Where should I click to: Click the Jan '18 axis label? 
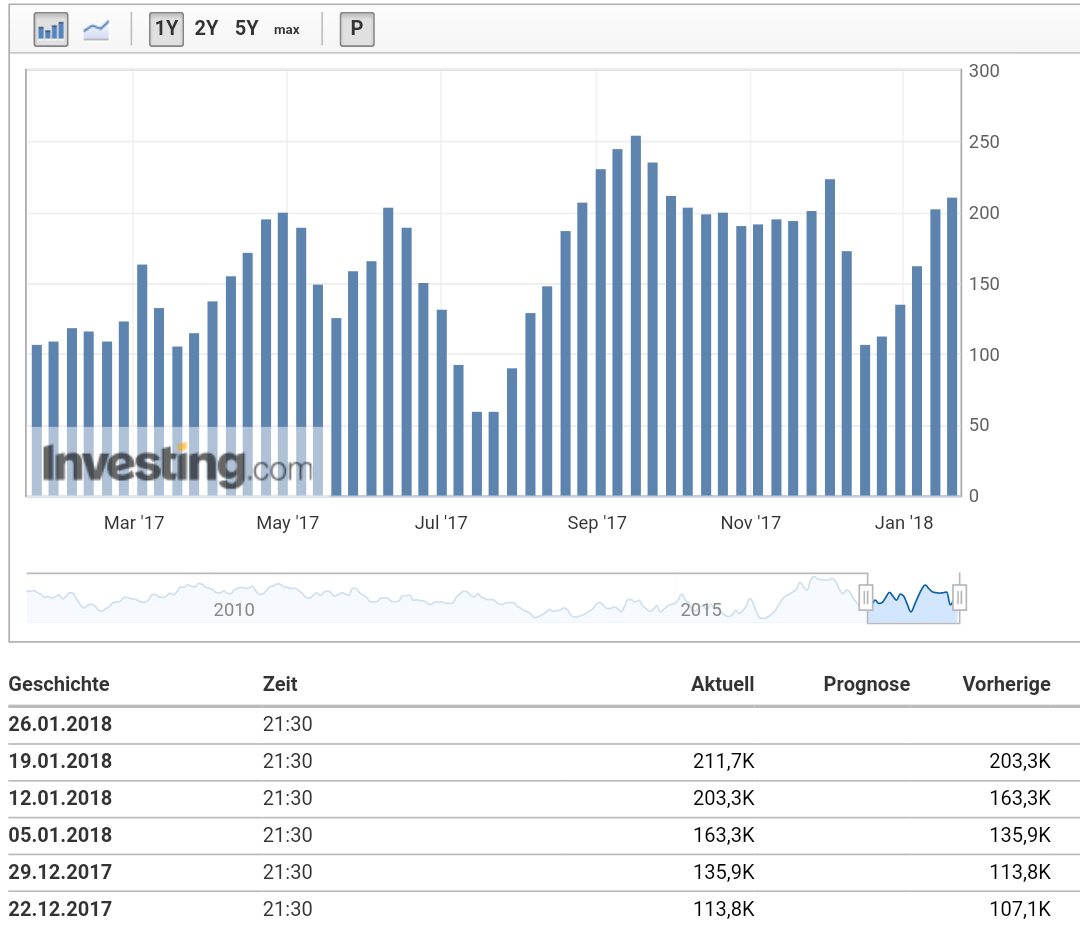click(x=904, y=523)
